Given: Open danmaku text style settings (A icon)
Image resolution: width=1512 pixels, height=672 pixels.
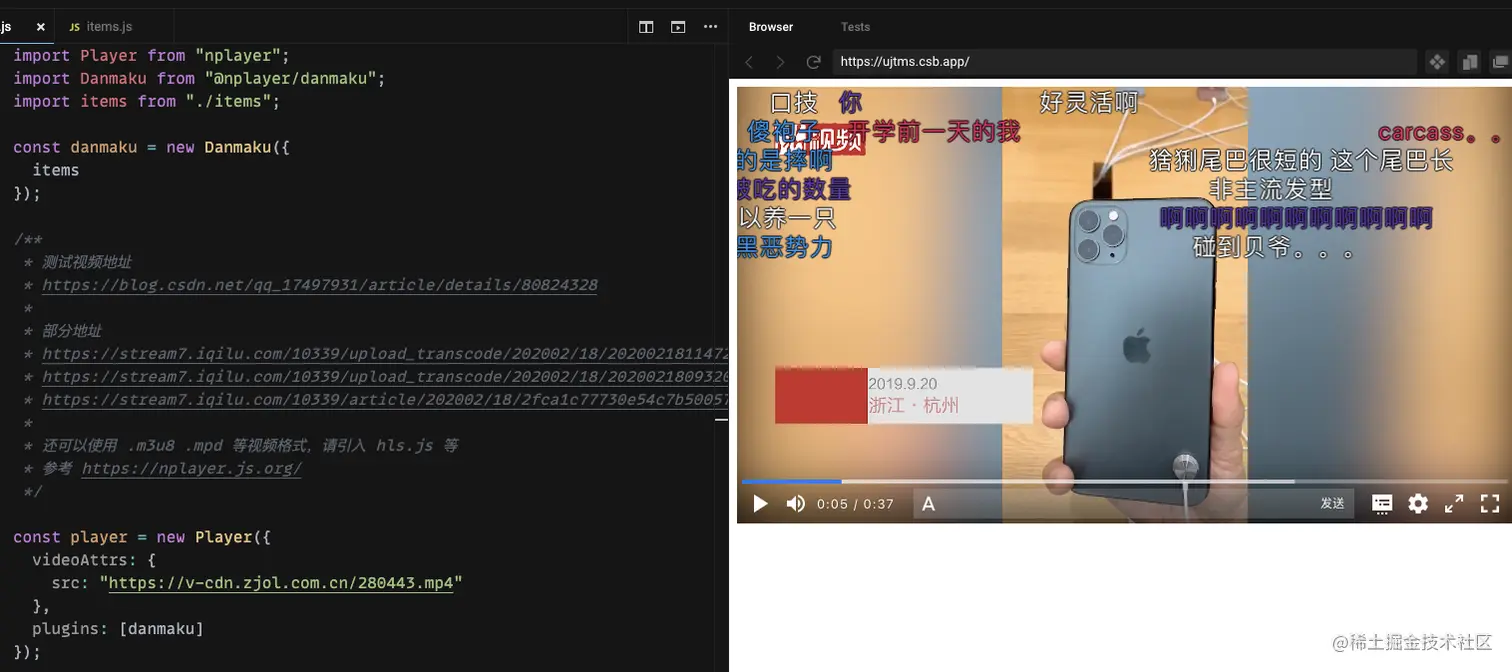Looking at the screenshot, I should click(x=928, y=504).
